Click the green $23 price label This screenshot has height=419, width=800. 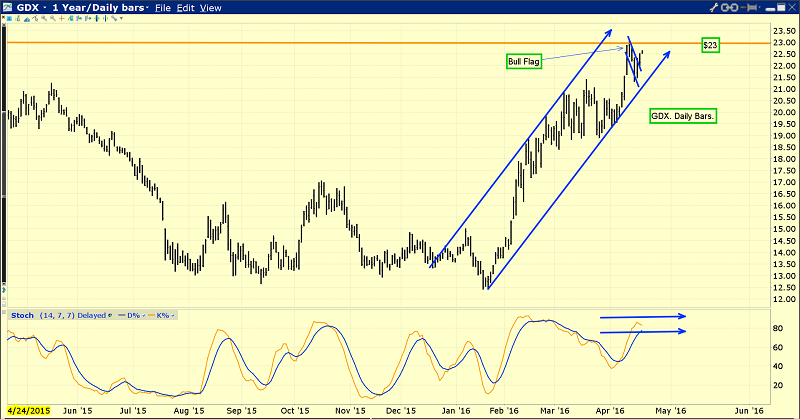(710, 45)
